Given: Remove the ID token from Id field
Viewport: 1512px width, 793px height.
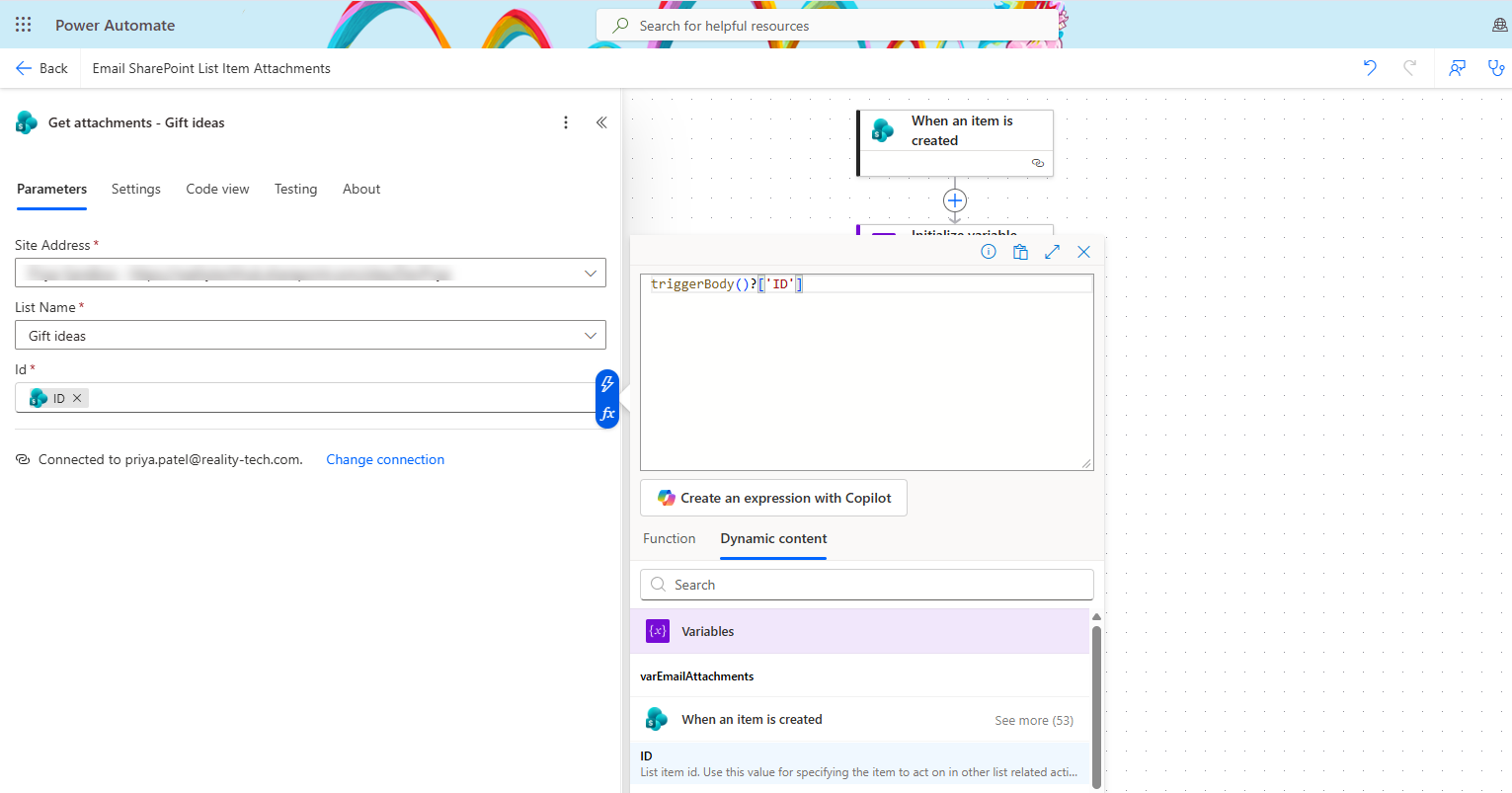Looking at the screenshot, I should coord(77,398).
